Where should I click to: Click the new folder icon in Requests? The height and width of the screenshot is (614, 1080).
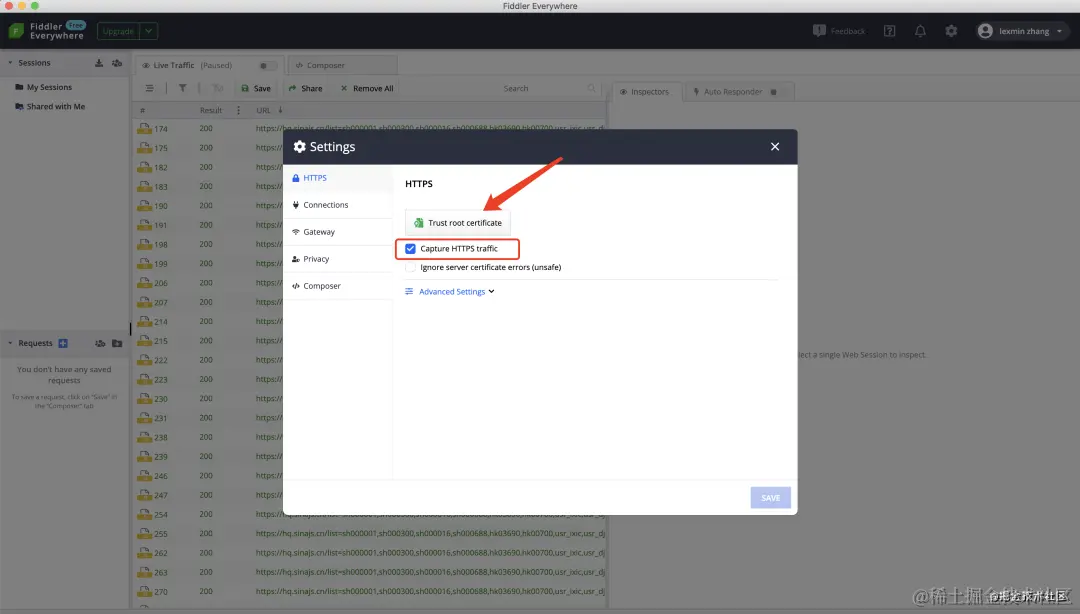point(117,343)
